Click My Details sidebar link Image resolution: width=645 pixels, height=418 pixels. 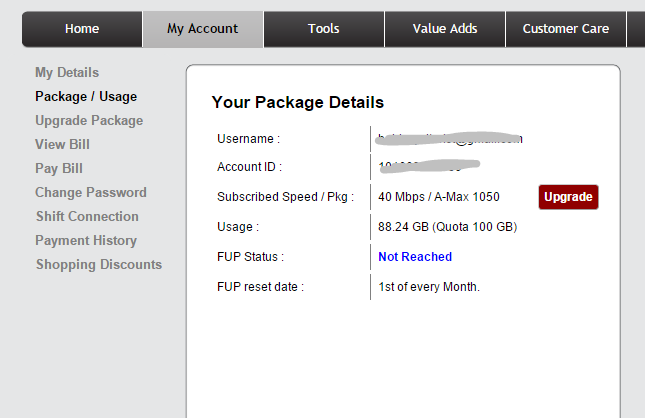pos(67,73)
